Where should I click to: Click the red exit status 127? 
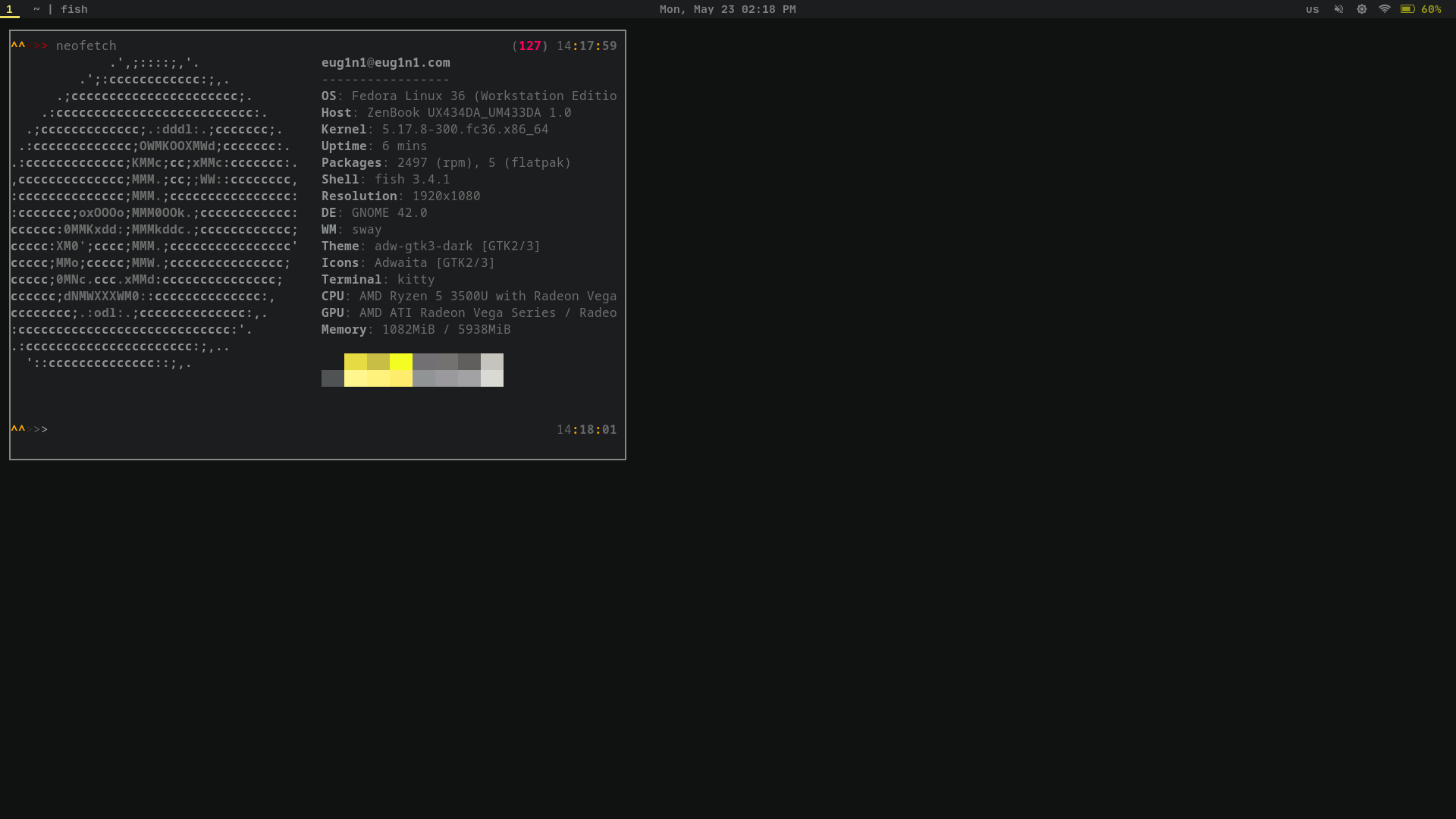530,45
